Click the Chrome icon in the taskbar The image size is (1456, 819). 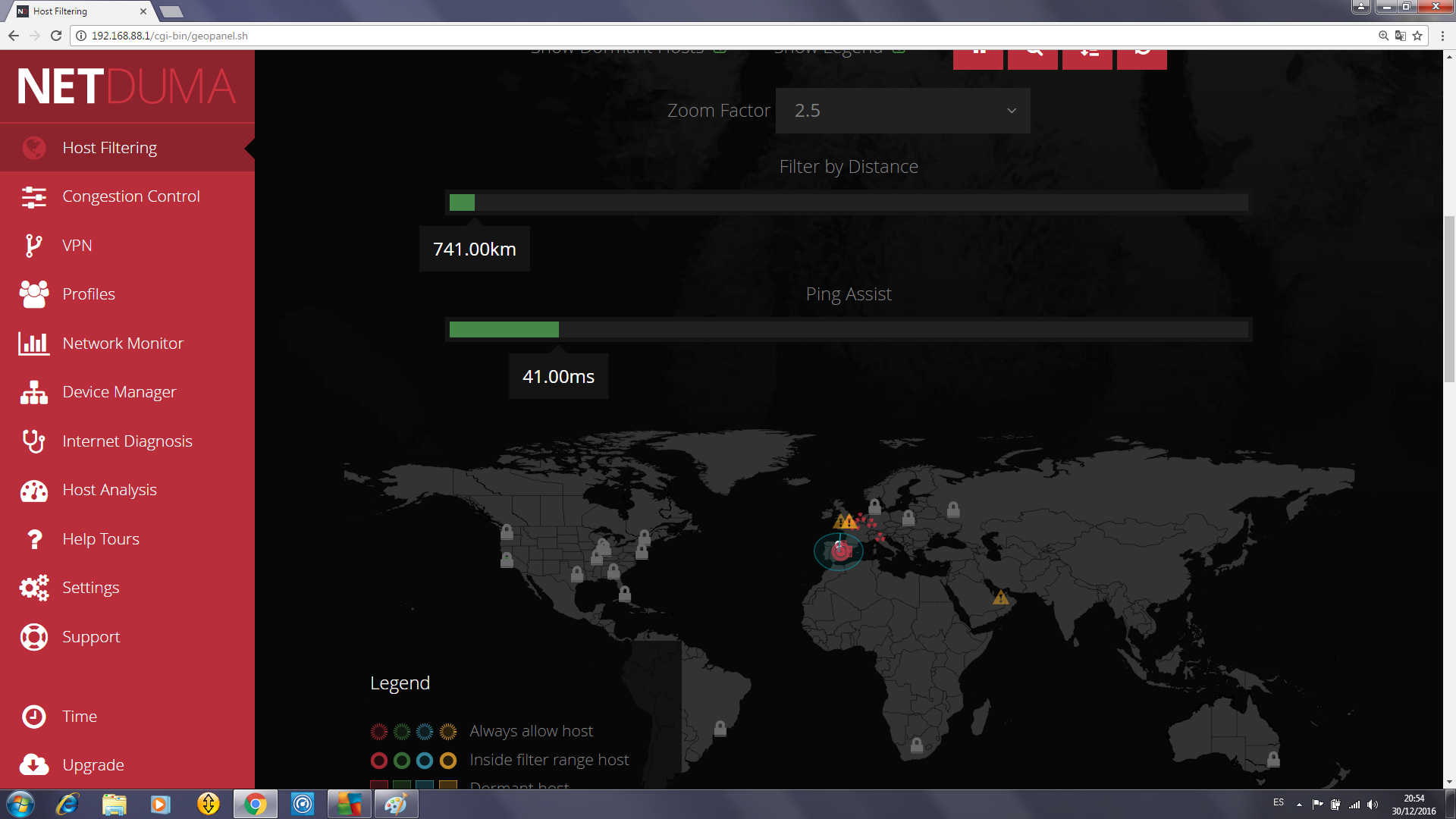(x=256, y=804)
